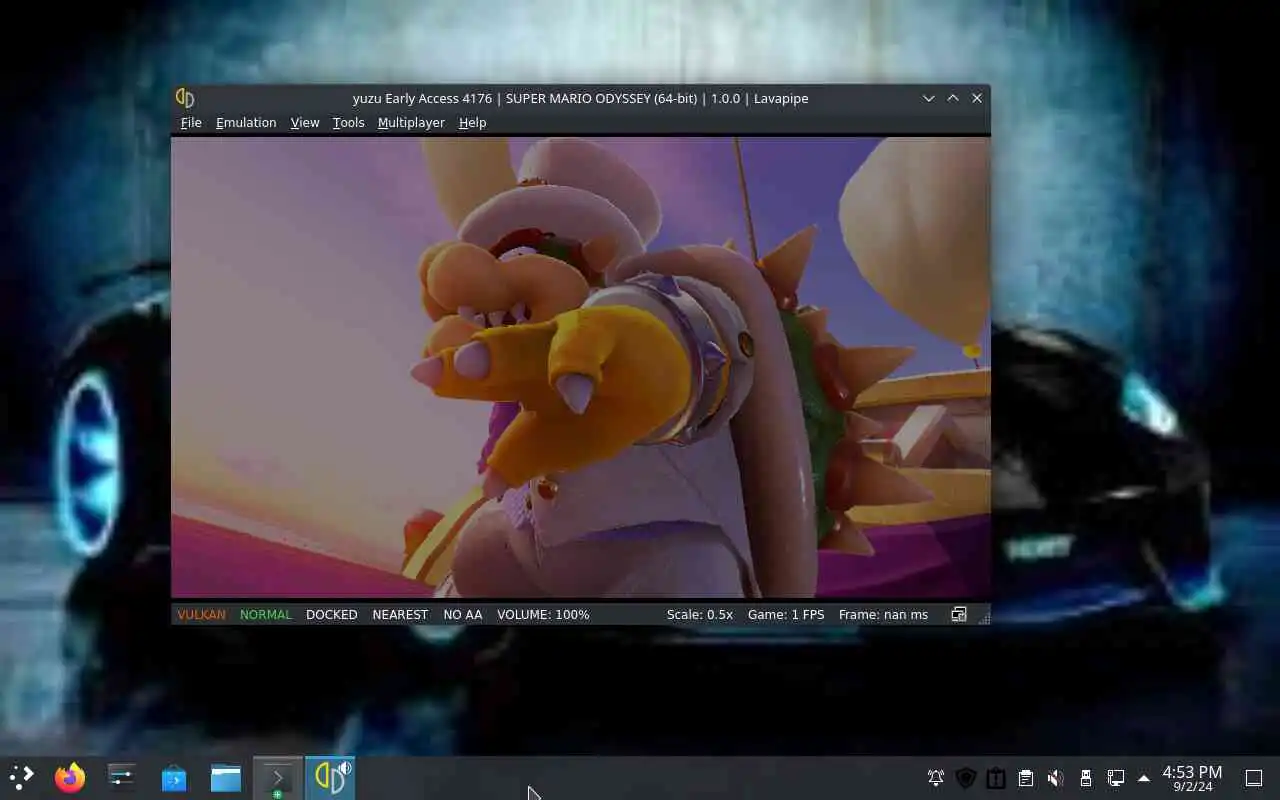Viewport: 1280px width, 800px height.
Task: Open the clock showing 4:53 PM
Action: point(1192,778)
